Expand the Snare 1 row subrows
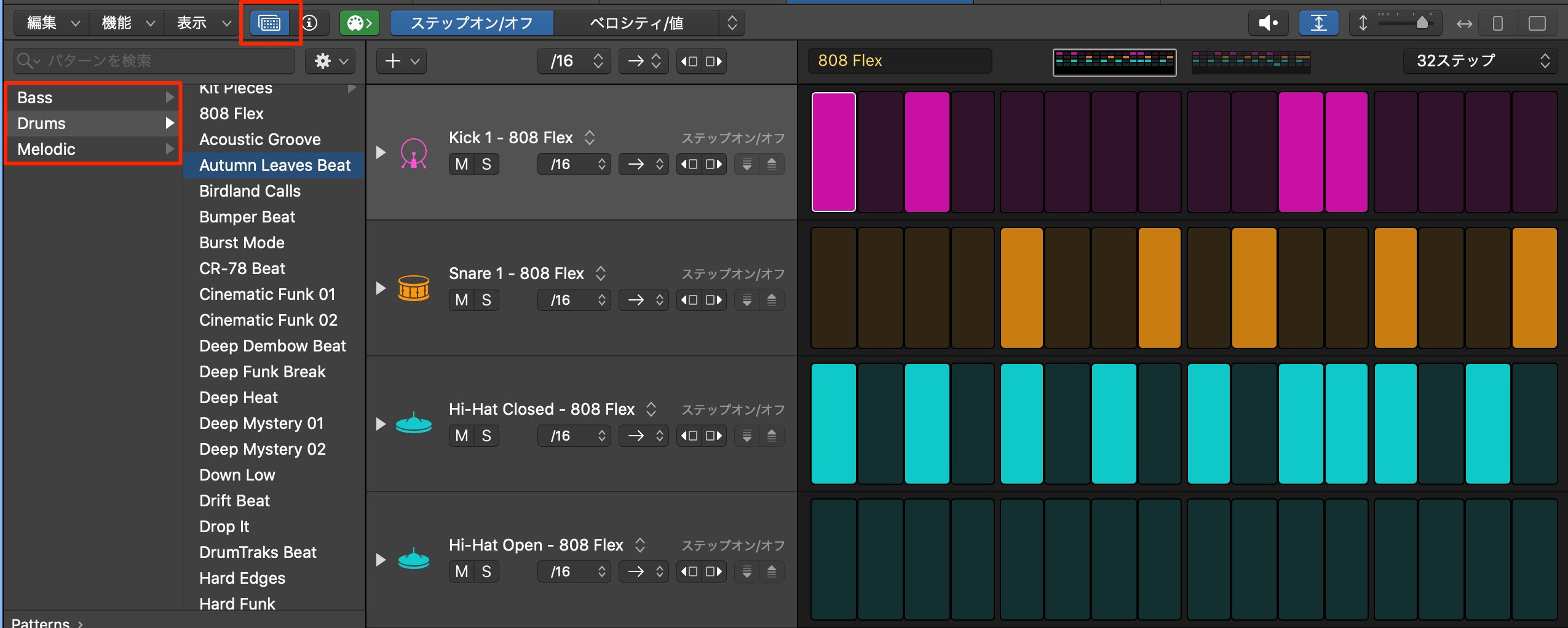 381,288
